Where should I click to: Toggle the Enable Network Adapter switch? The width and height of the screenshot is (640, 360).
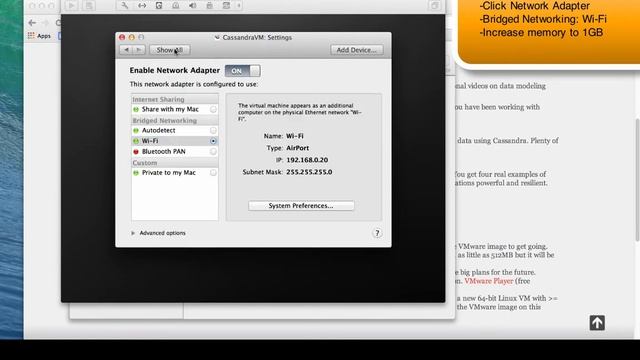point(242,71)
